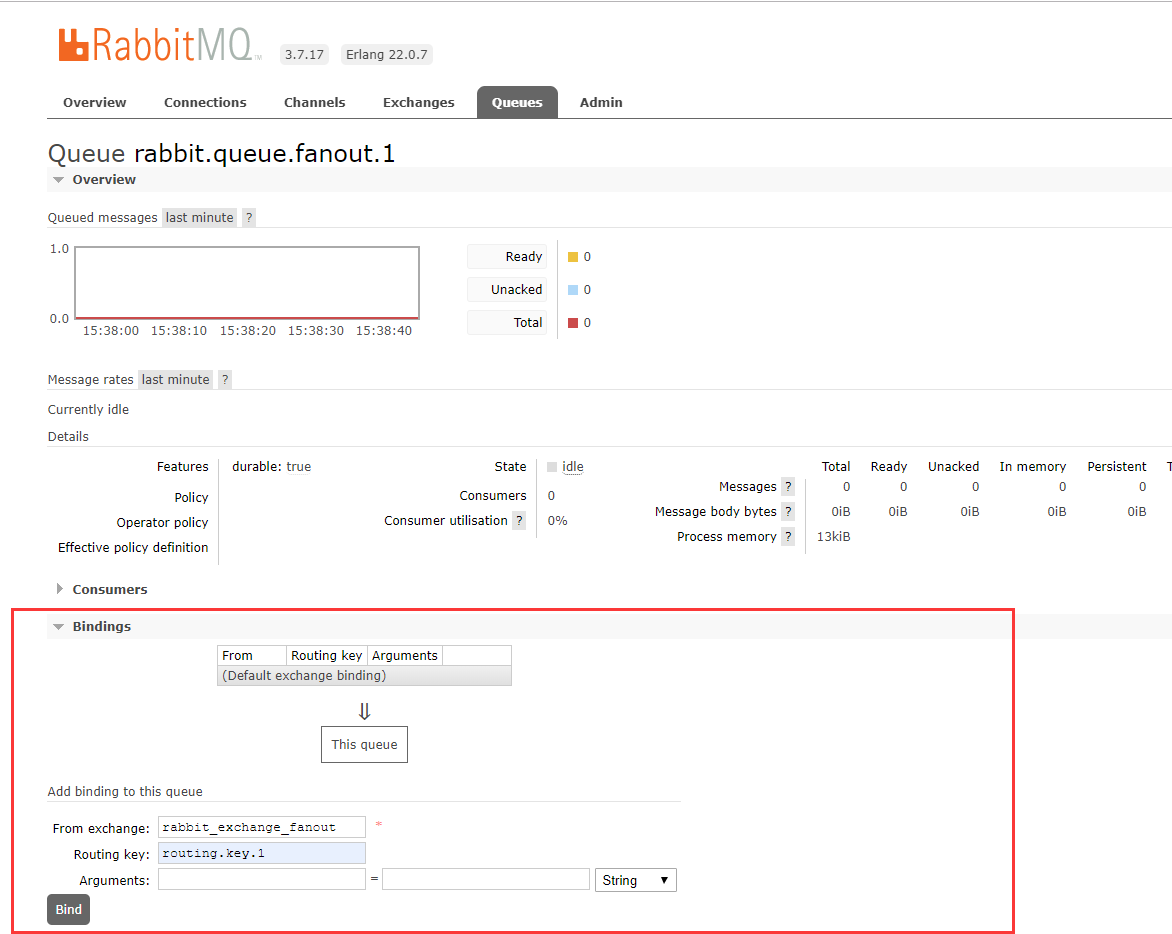Click yellow Ready legend swatch

(573, 257)
